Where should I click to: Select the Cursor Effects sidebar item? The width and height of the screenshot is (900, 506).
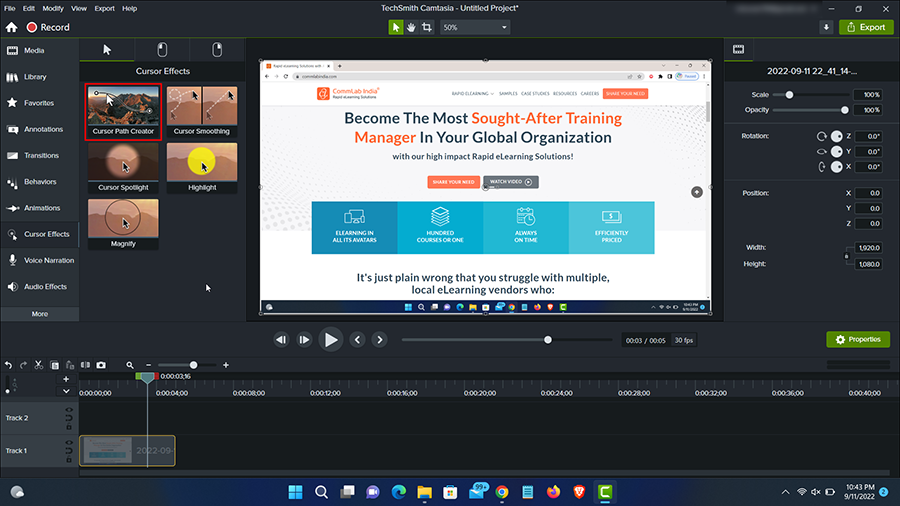coord(39,234)
